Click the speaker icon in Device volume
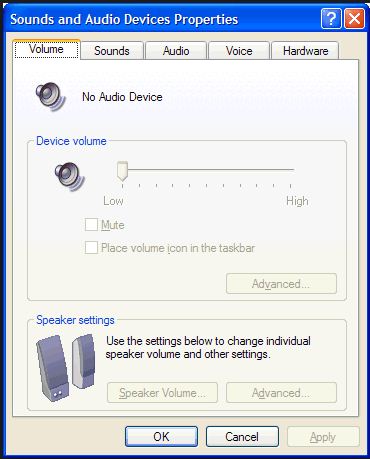The image size is (370, 459). [69, 177]
